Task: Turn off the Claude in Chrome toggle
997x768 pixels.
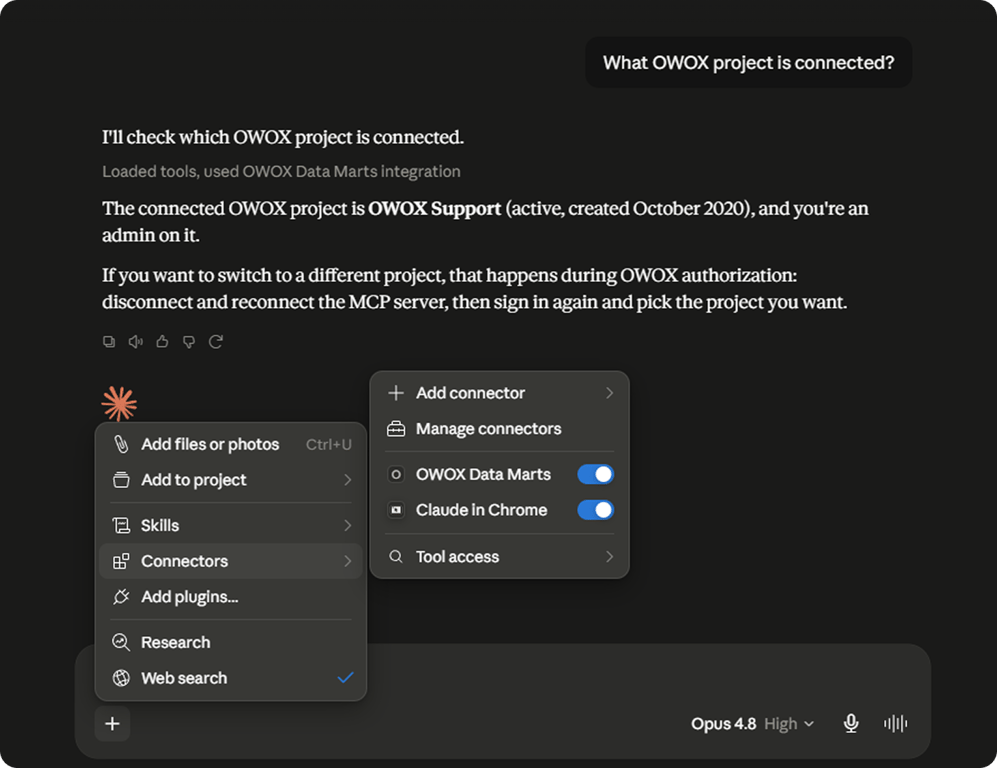Action: point(595,510)
